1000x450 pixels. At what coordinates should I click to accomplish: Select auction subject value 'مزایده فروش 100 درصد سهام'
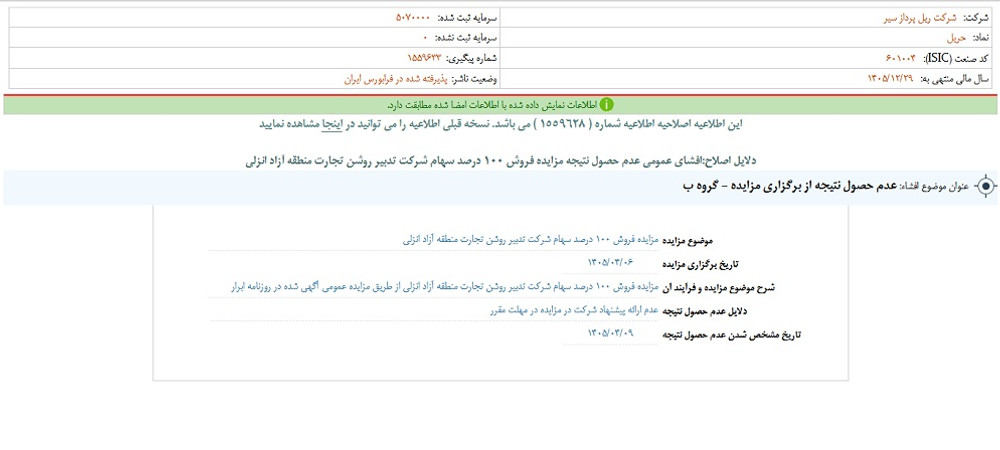pos(529,240)
